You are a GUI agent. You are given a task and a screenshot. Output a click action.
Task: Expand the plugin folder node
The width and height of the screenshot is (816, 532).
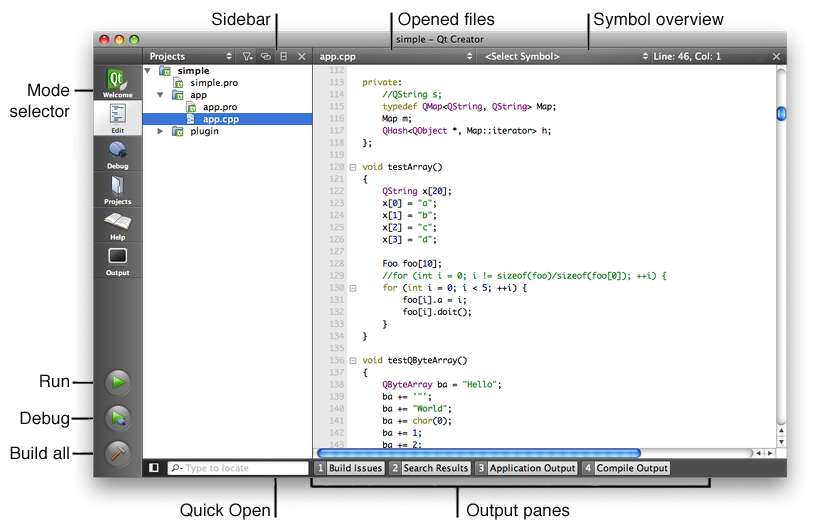click(x=160, y=131)
